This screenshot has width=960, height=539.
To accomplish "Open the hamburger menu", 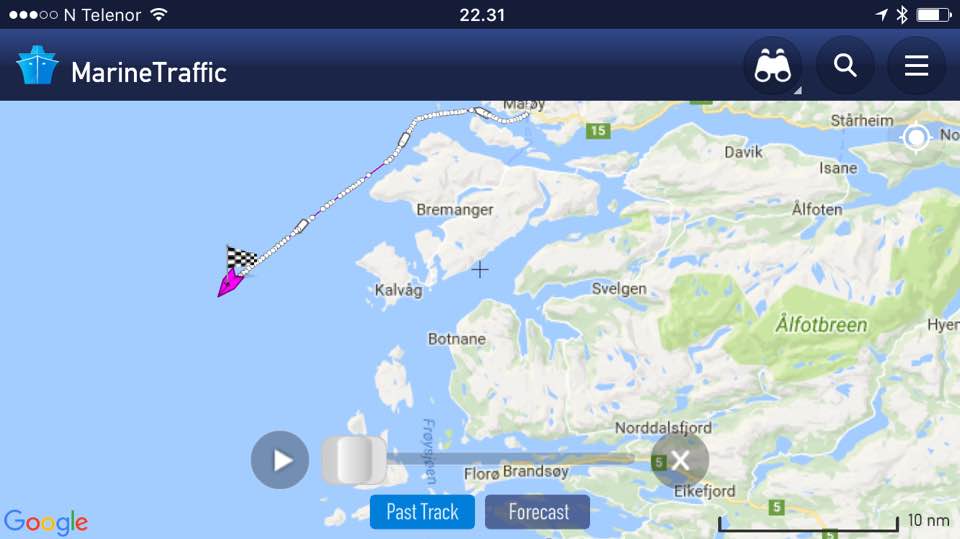I will pos(916,66).
